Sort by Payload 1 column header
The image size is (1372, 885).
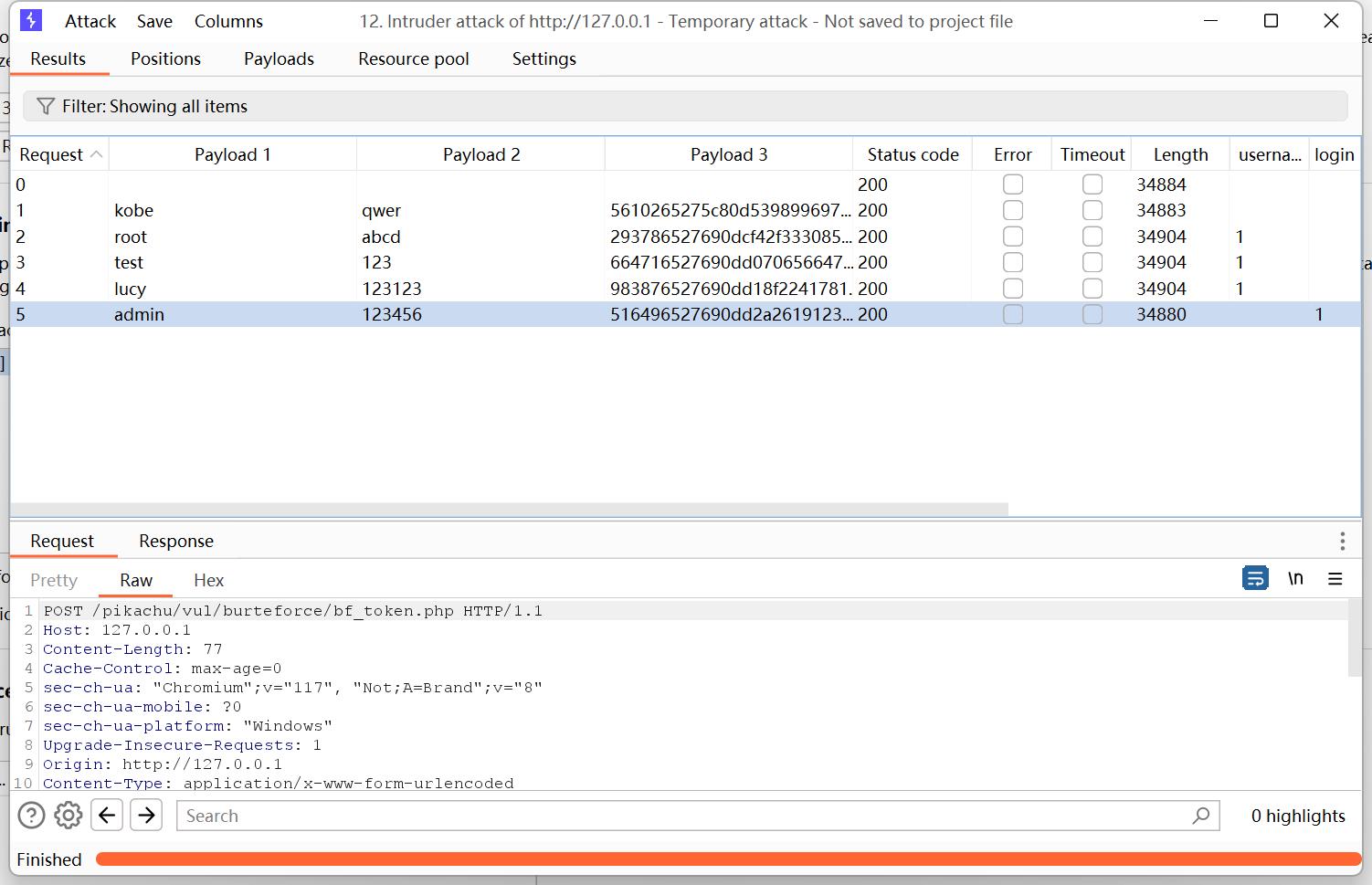(x=233, y=154)
